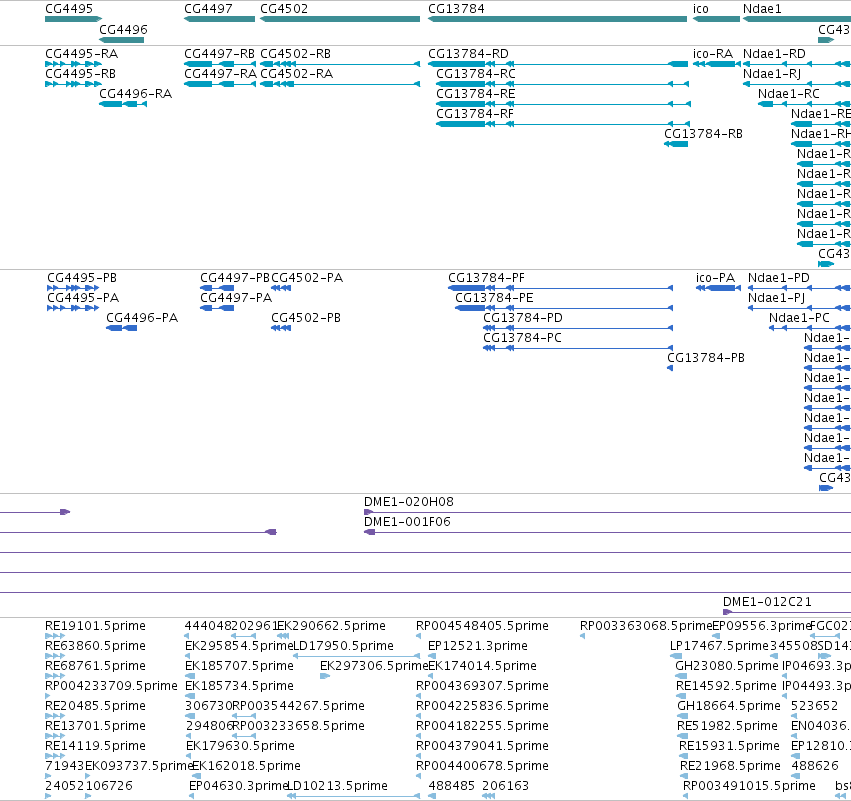Select protein CG13784-PB

pos(706,358)
